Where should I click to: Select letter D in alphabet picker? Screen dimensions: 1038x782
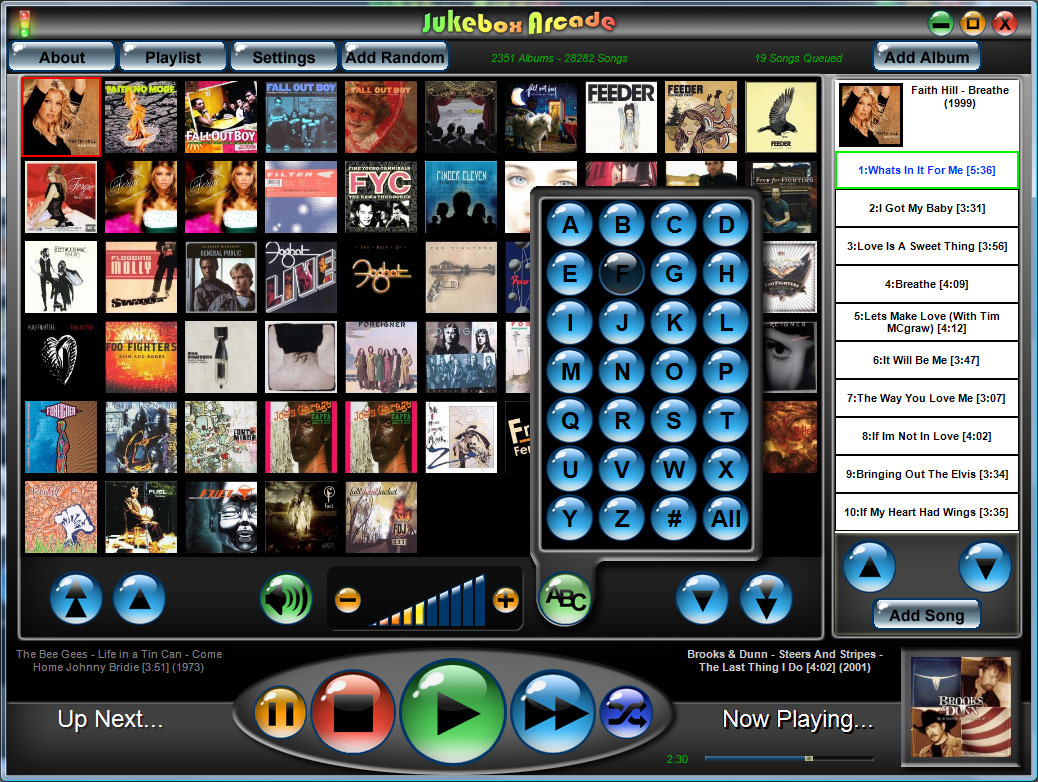726,225
